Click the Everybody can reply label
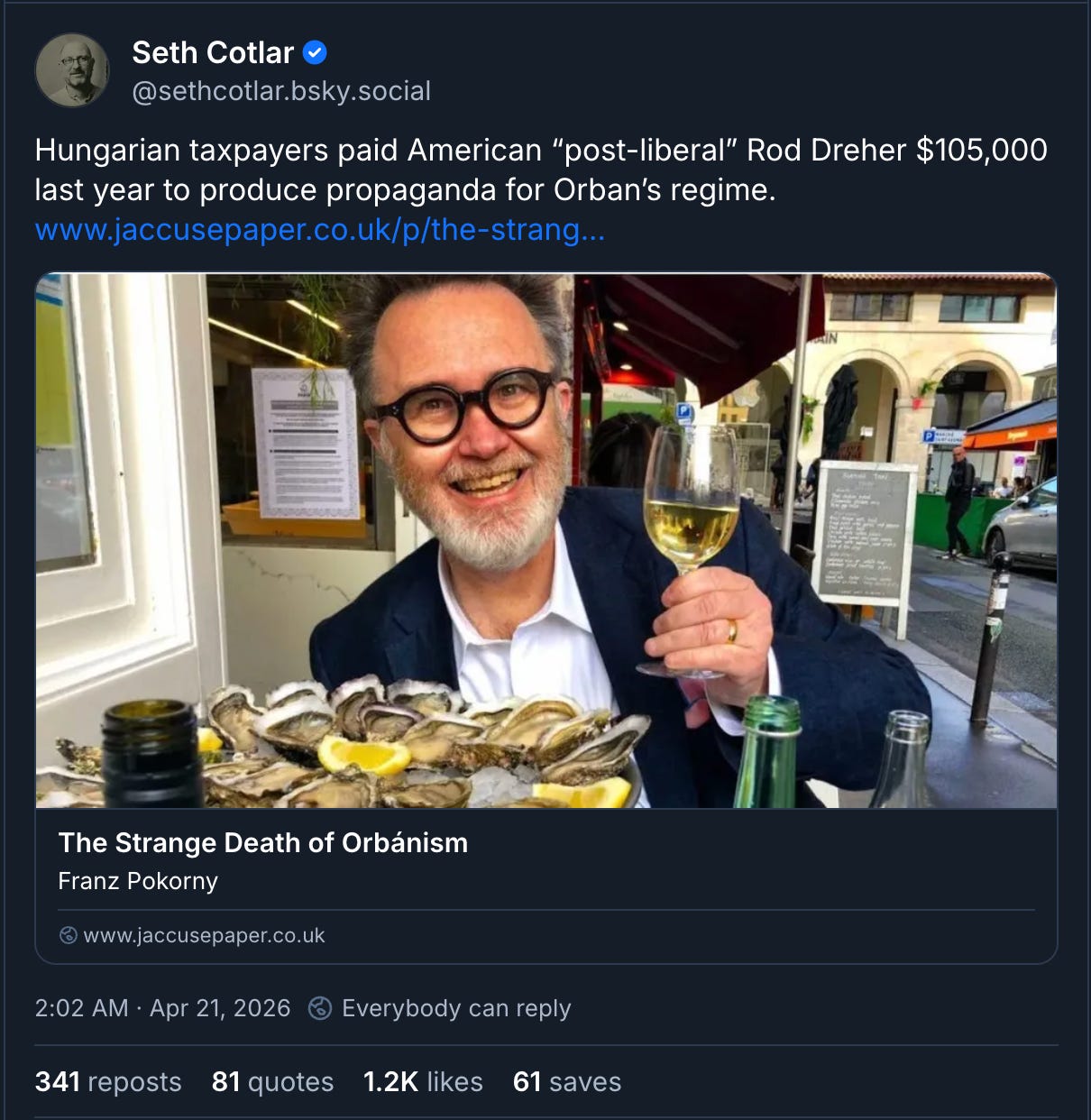 (456, 1008)
